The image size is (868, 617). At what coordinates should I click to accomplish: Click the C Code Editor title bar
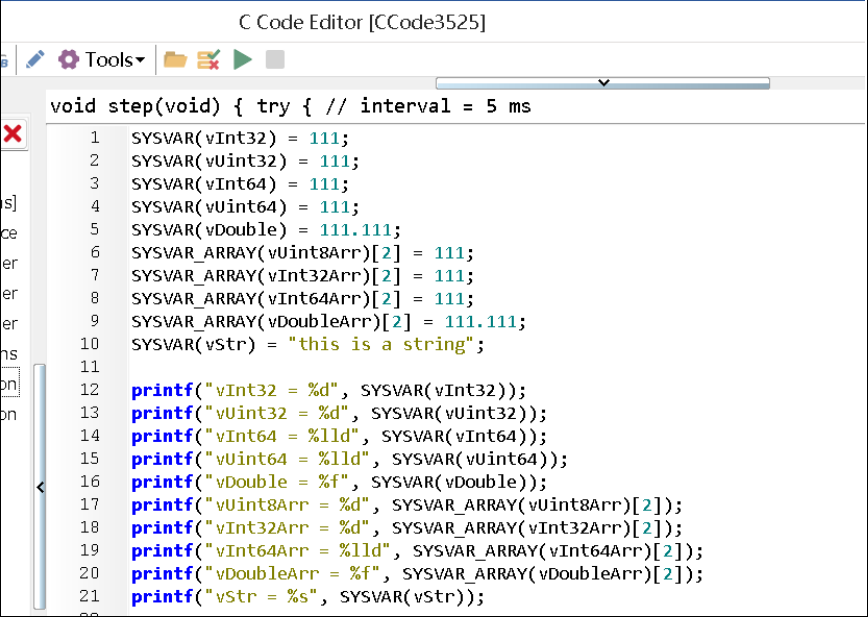coord(362,22)
